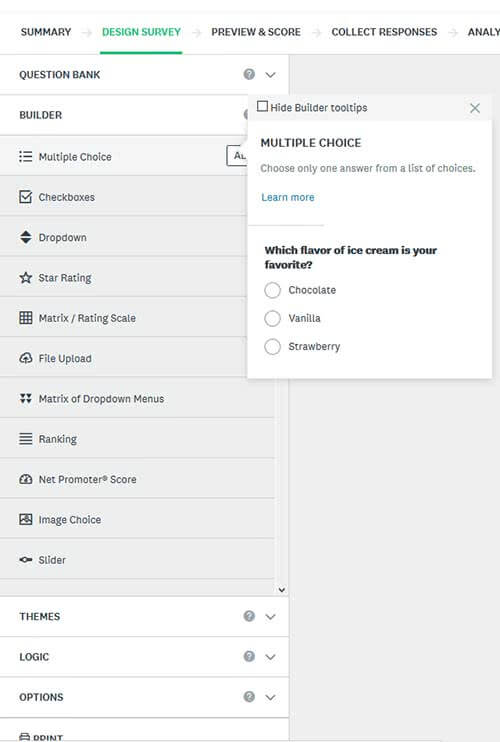Click the Image Choice picture icon
This screenshot has height=742, width=500.
click(26, 520)
